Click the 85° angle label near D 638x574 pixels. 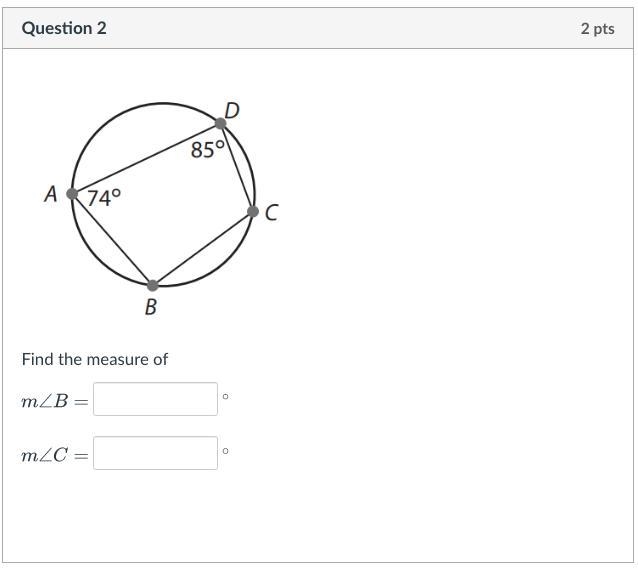click(x=208, y=149)
